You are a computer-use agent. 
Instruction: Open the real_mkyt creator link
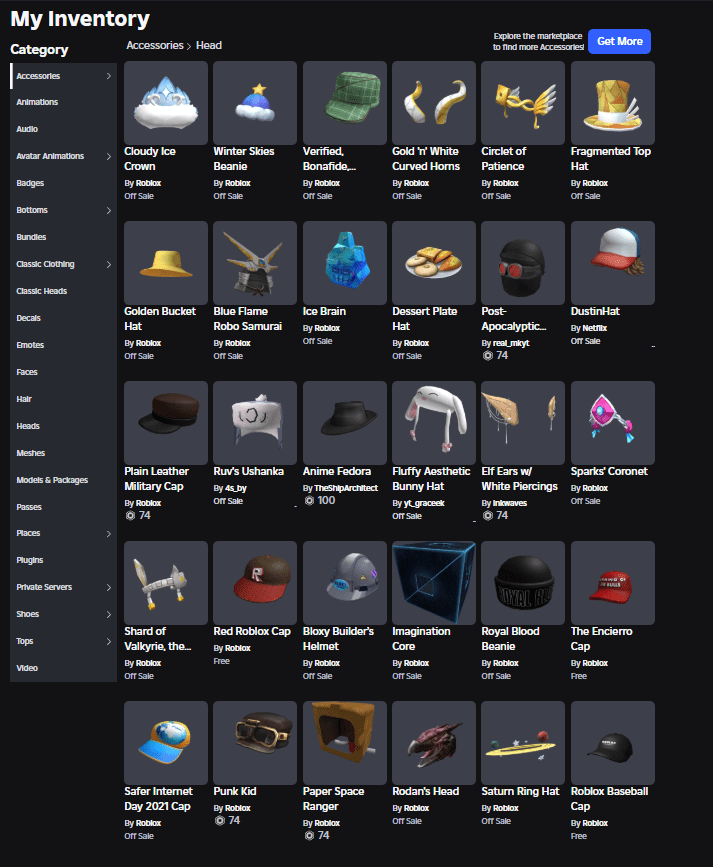click(511, 343)
